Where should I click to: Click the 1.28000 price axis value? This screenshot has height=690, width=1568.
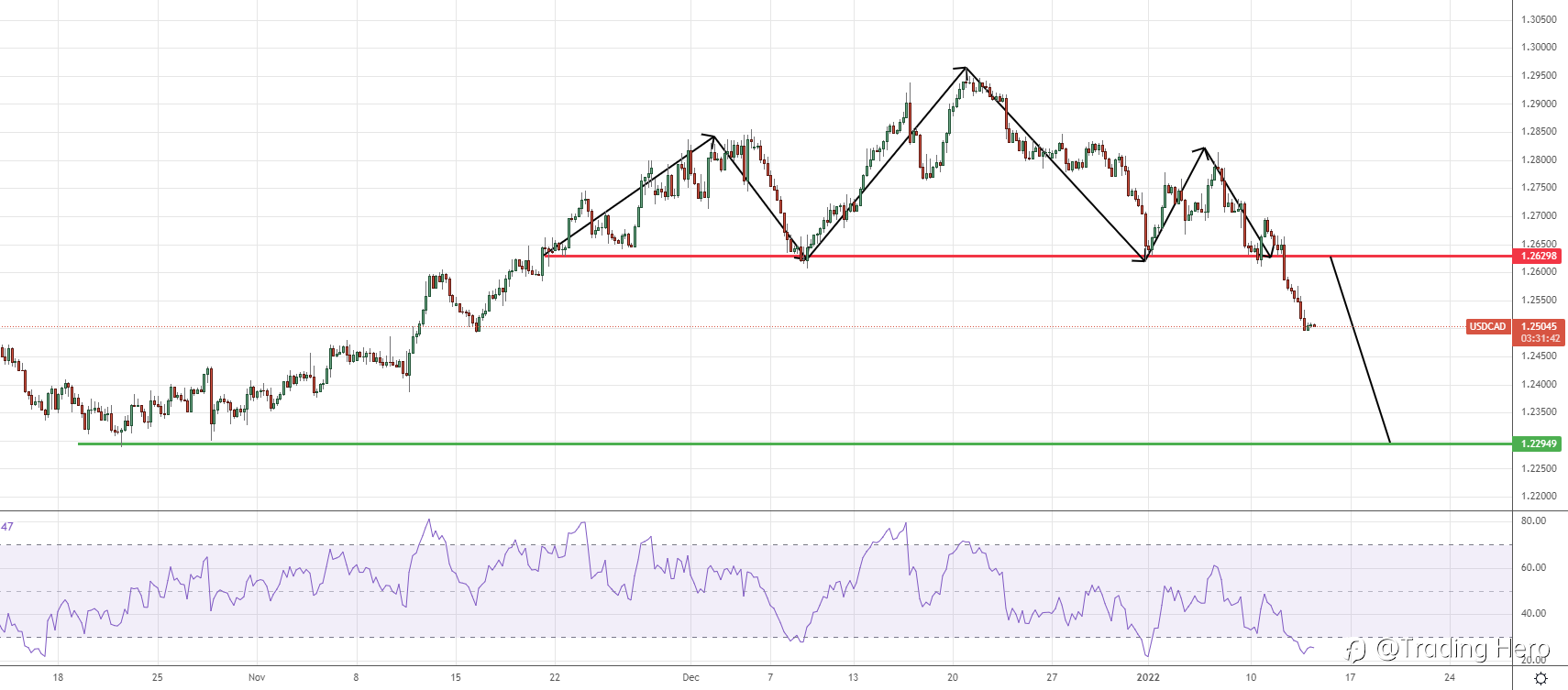coord(1539,159)
